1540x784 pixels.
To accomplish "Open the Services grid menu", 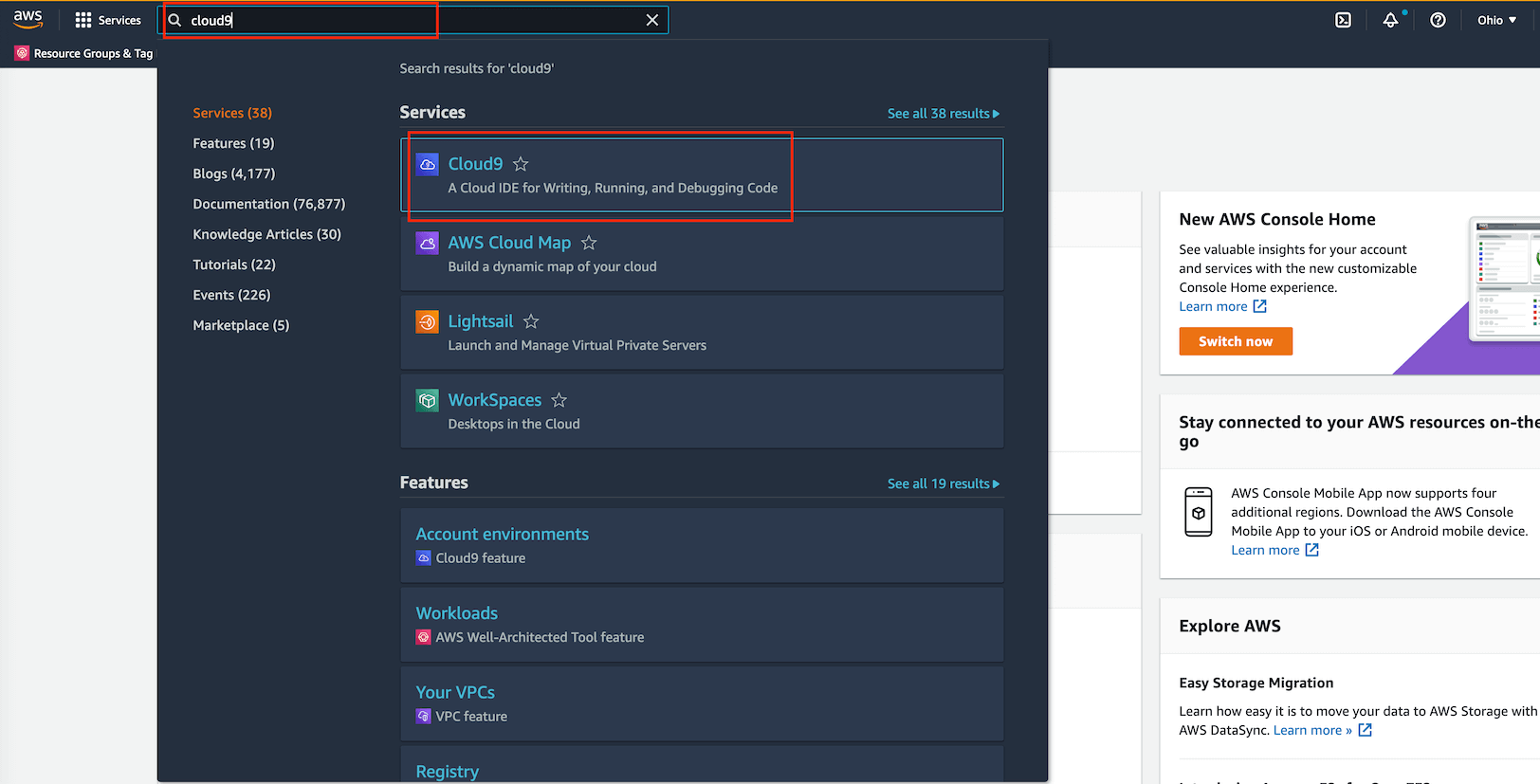I will tap(108, 20).
